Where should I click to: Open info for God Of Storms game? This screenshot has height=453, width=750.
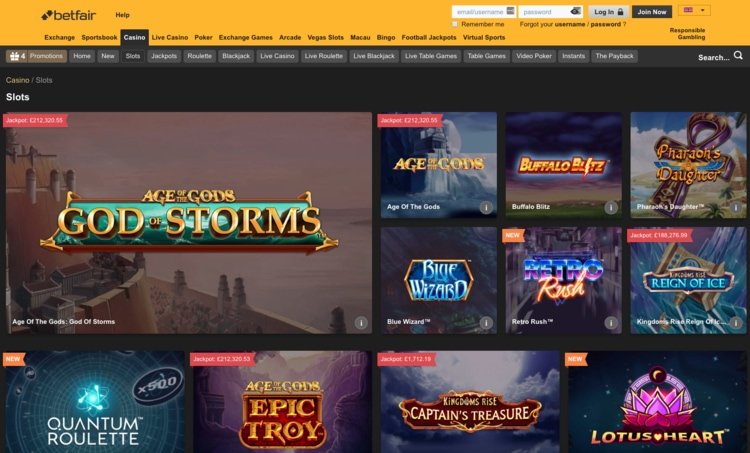click(361, 323)
